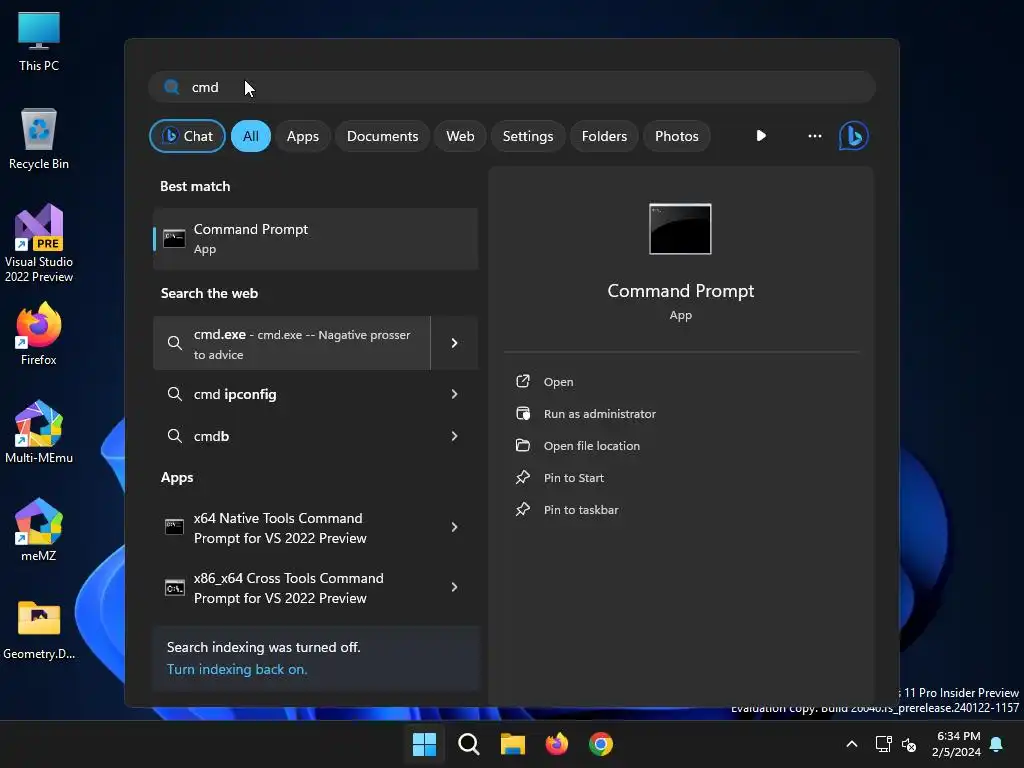Expand x64 Native Tools result chevron
Viewport: 1024px width, 768px height.
(455, 527)
